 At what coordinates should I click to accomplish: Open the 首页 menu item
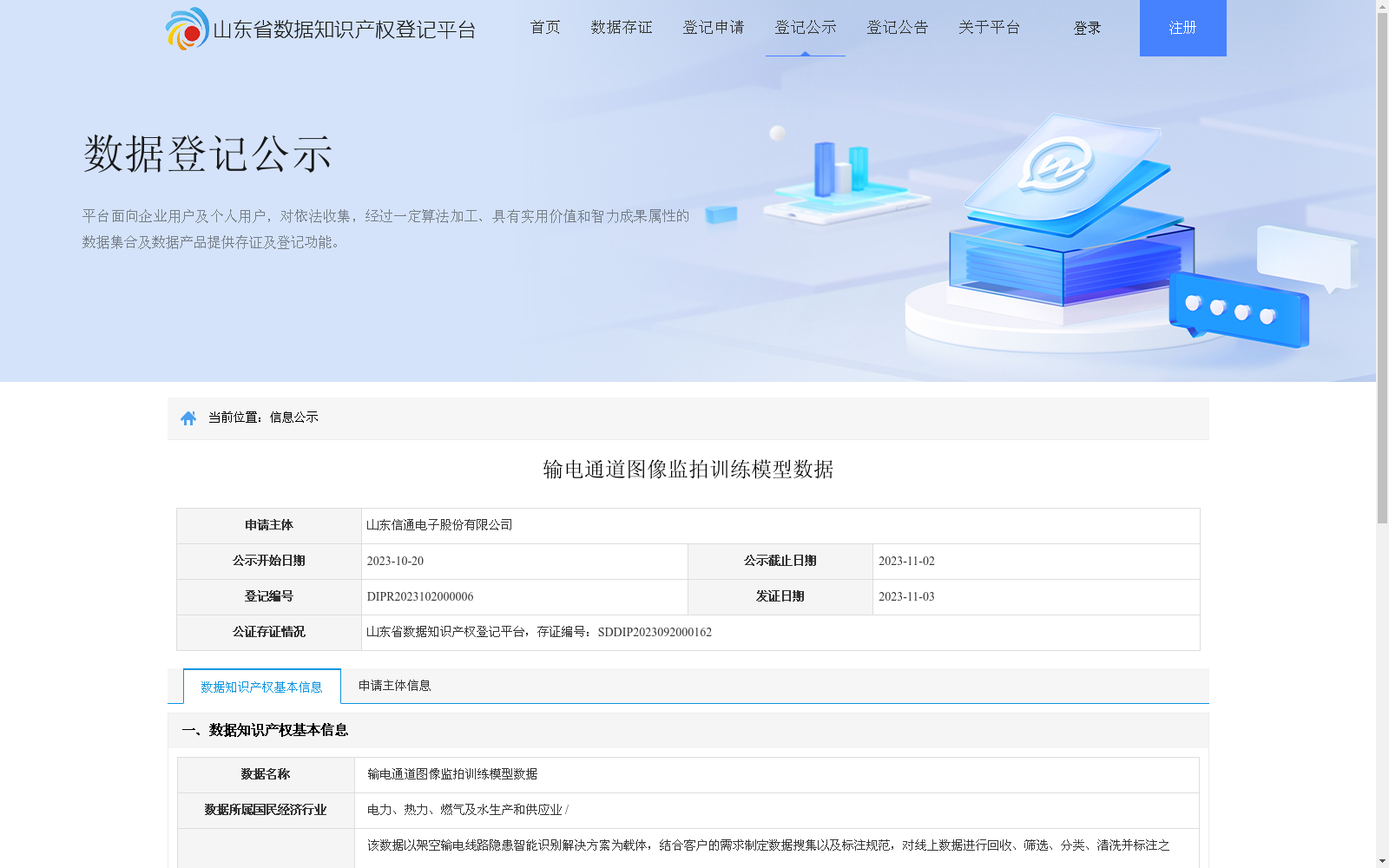(x=545, y=28)
